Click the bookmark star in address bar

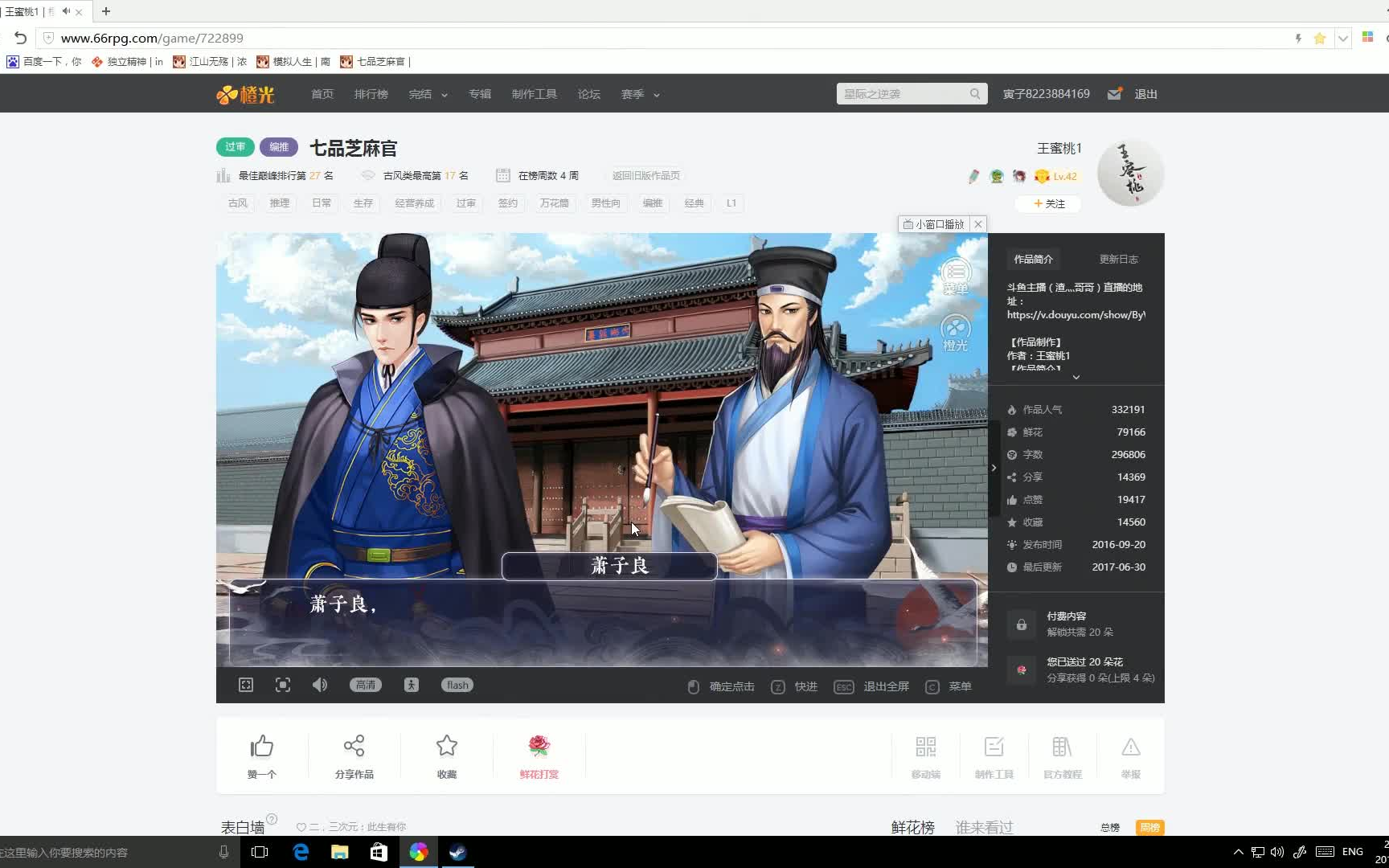(x=1320, y=38)
